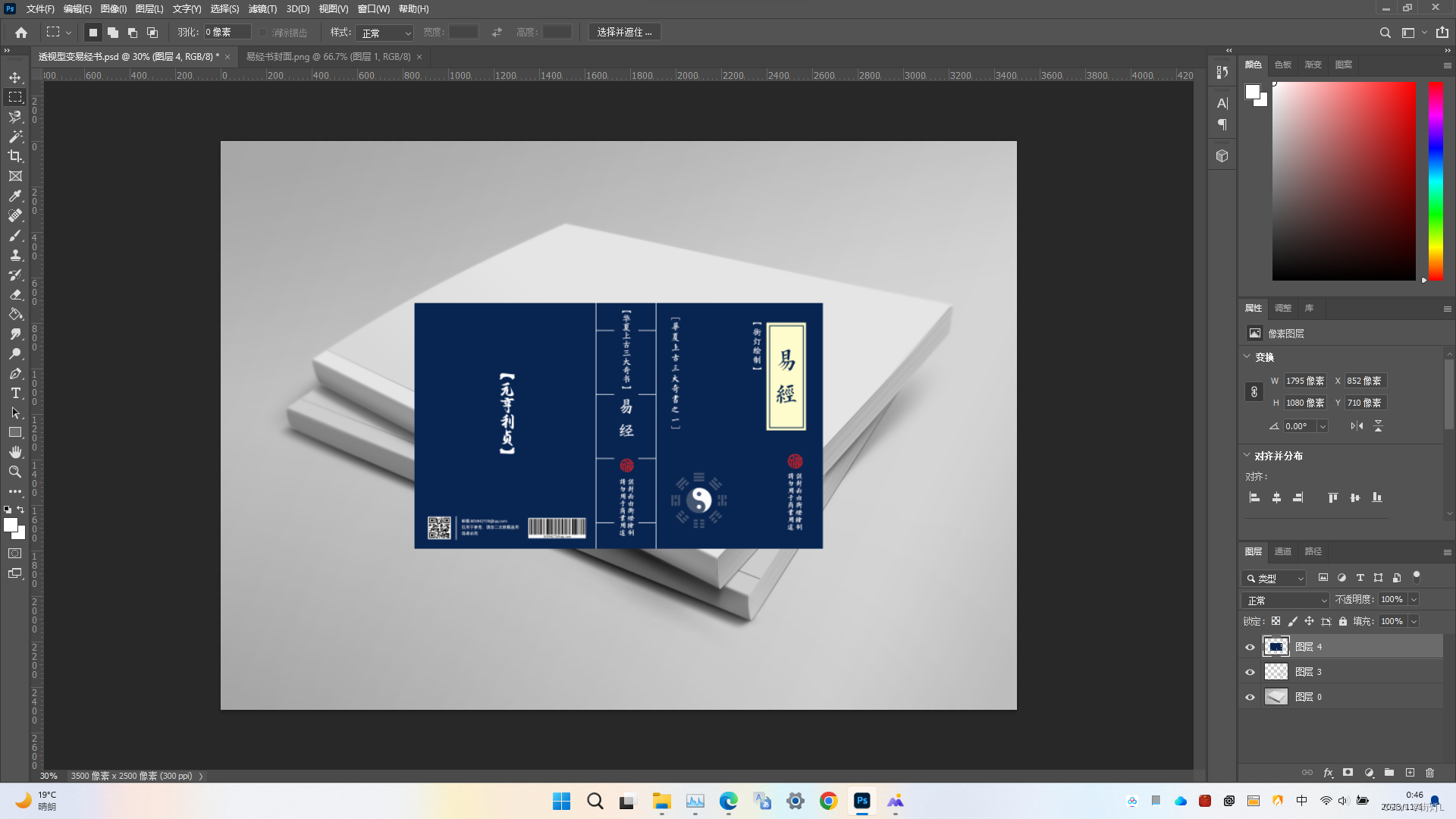Viewport: 1456px width, 819px height.
Task: Open the layer blend mode dropdown
Action: 1286,600
